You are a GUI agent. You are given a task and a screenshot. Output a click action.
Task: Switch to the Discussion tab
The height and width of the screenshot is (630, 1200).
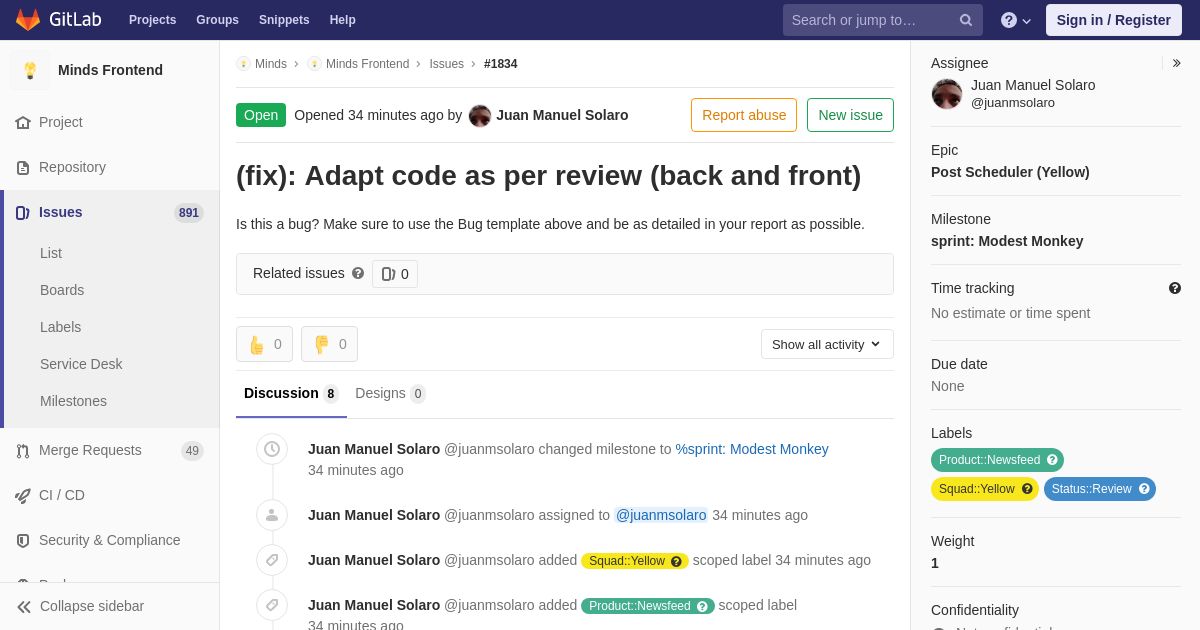tap(291, 393)
